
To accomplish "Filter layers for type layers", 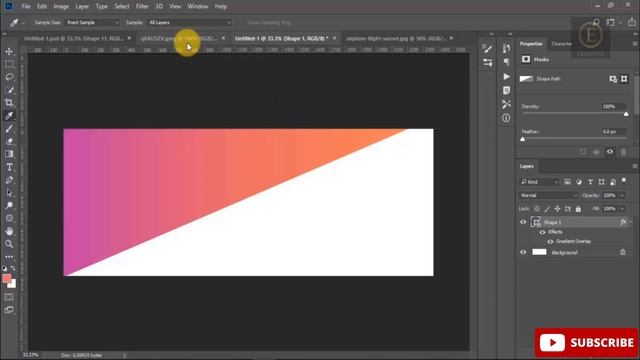I will click(x=590, y=182).
